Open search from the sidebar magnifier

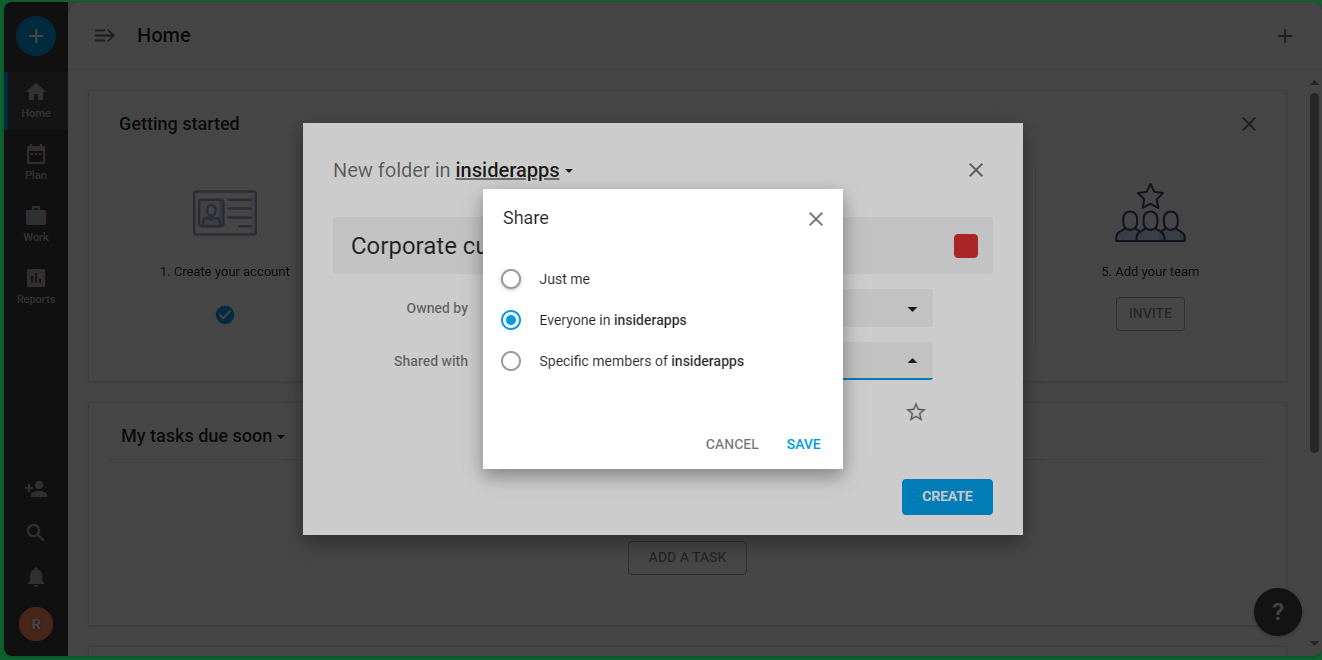click(x=36, y=533)
